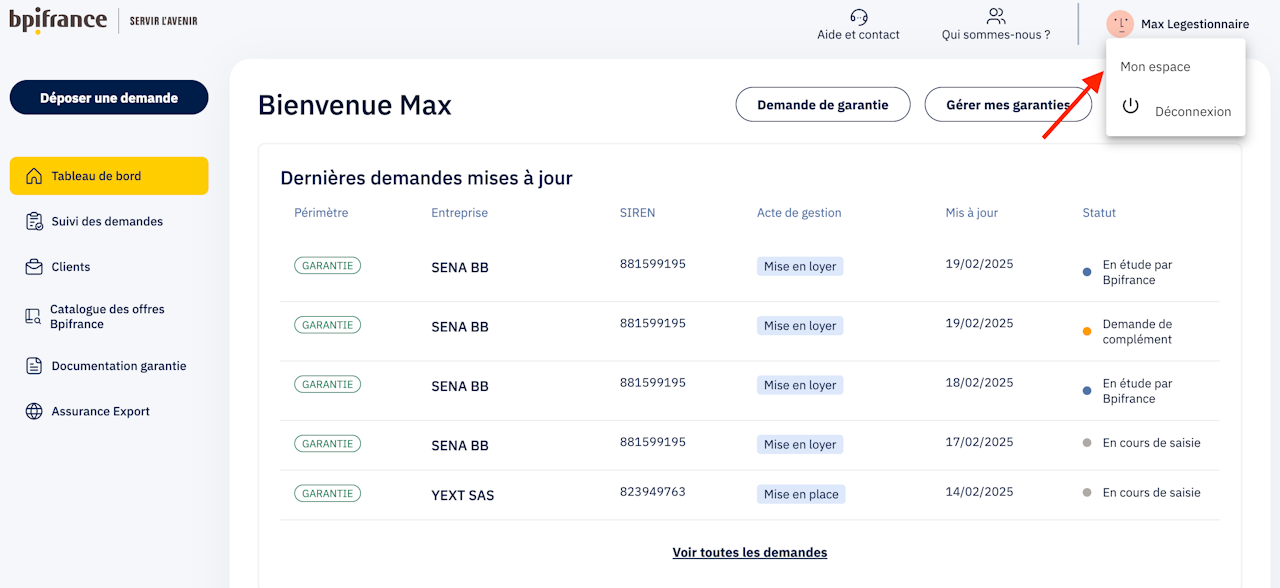This screenshot has height=588, width=1280.
Task: Open Assurance Export globe icon
Action: [x=34, y=411]
